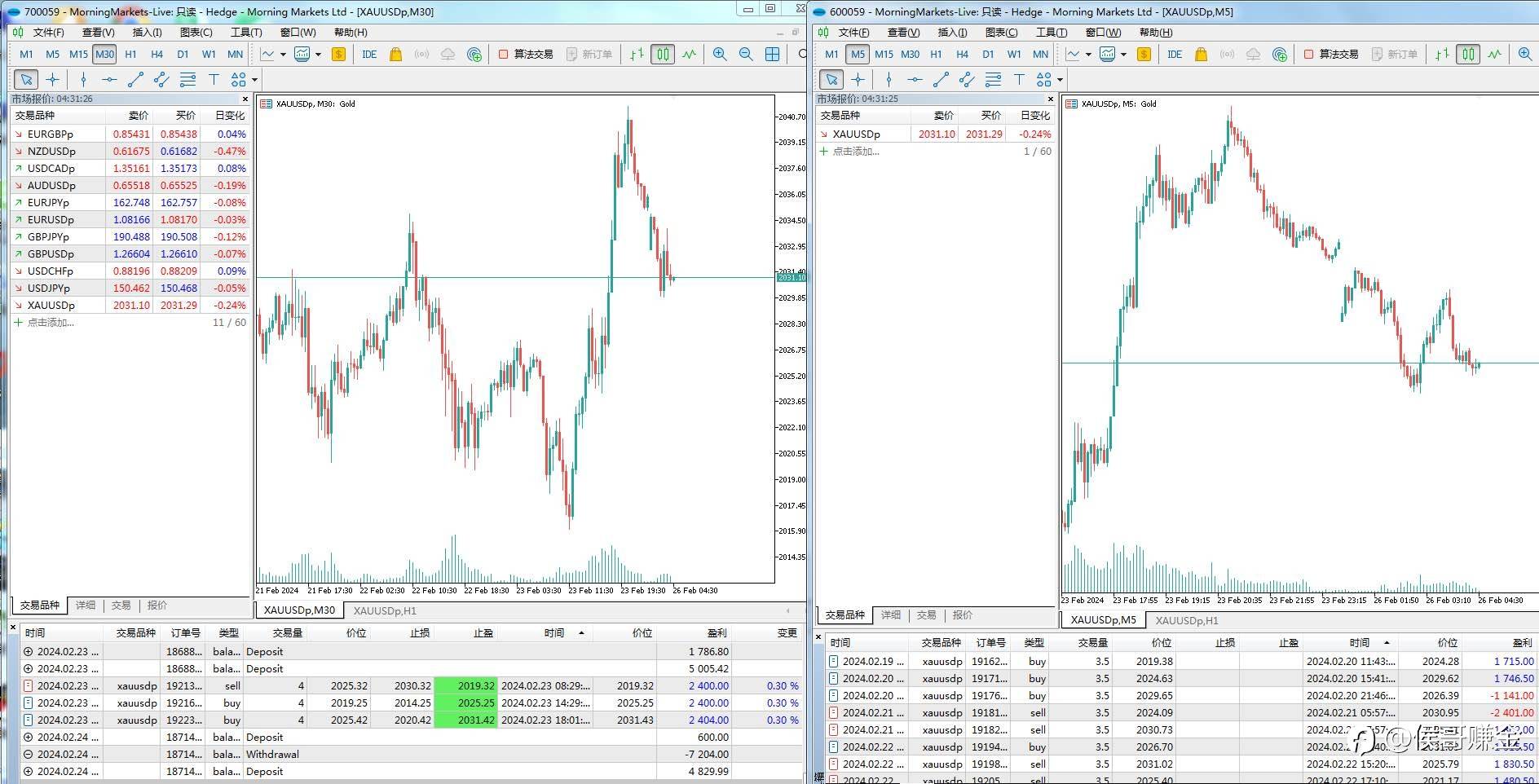Zoom out on the M30 chart

pos(746,54)
